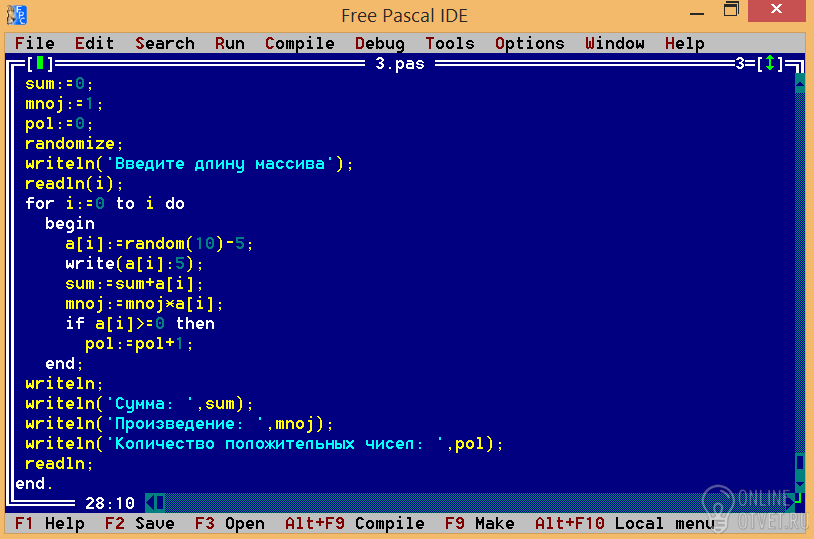Click the 'begin' keyword
The height and width of the screenshot is (539, 814).
[x=70, y=223]
